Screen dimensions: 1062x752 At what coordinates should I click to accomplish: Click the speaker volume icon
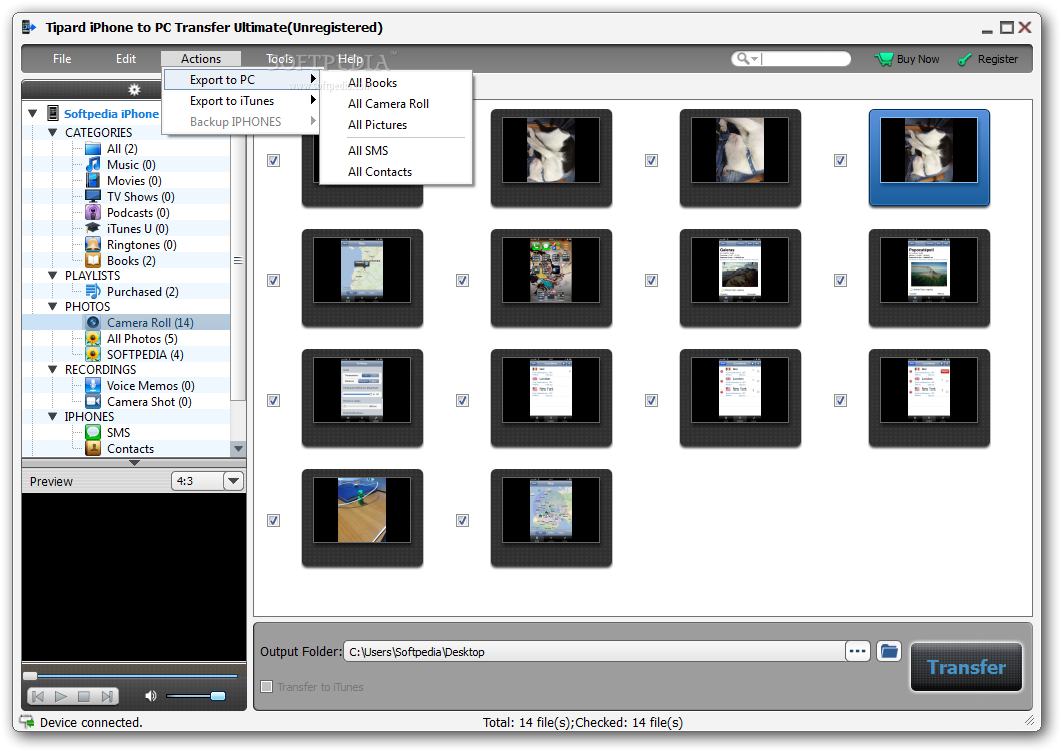[150, 696]
